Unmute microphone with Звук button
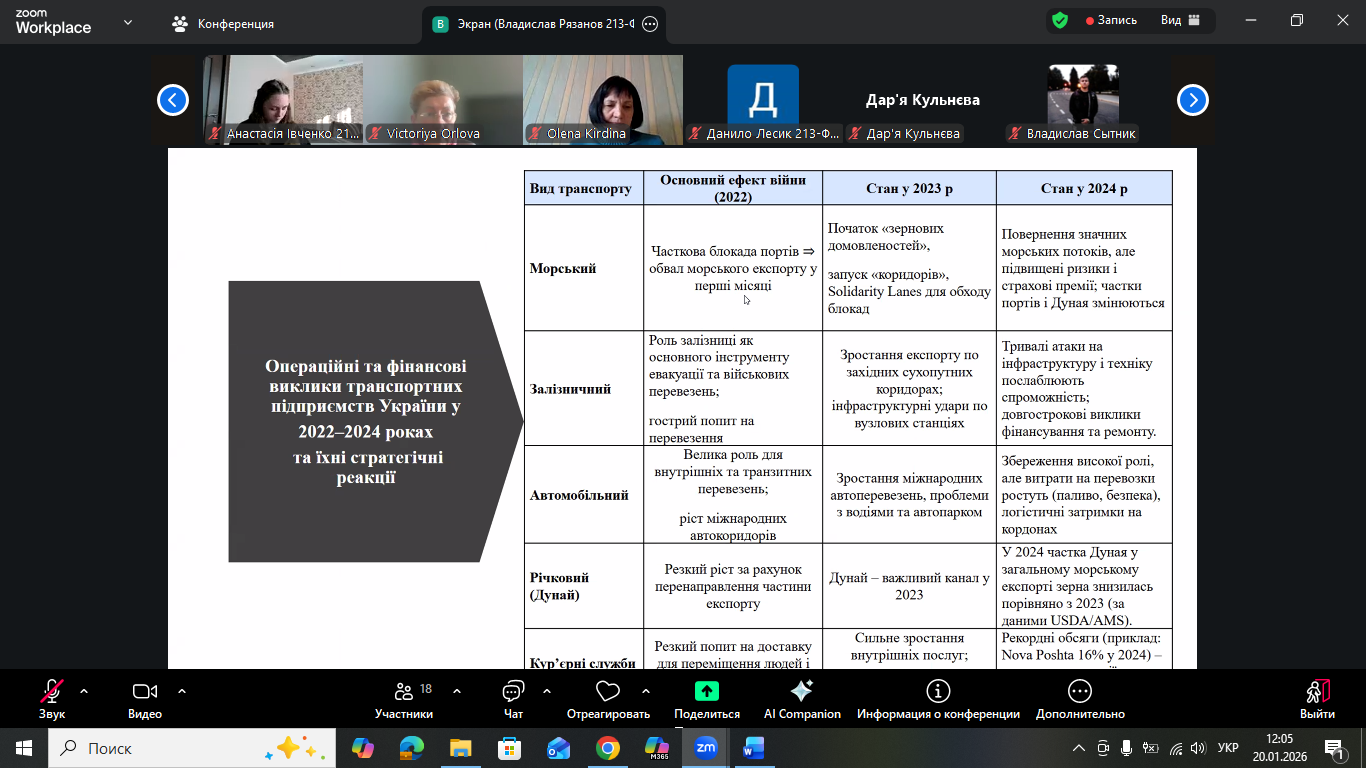Viewport: 1366px width, 768px height. tap(52, 698)
